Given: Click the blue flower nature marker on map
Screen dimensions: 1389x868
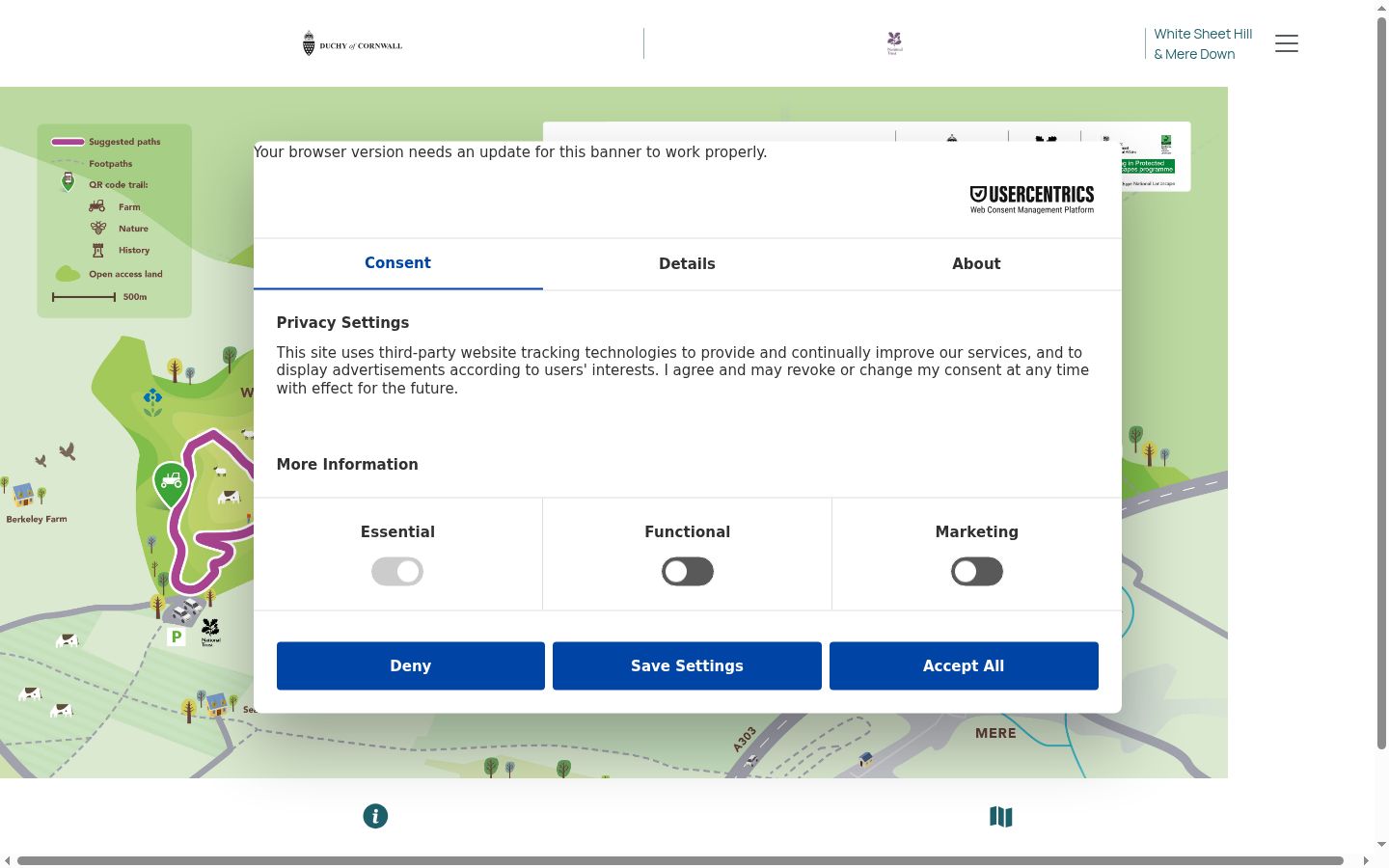Looking at the screenshot, I should (x=152, y=402).
